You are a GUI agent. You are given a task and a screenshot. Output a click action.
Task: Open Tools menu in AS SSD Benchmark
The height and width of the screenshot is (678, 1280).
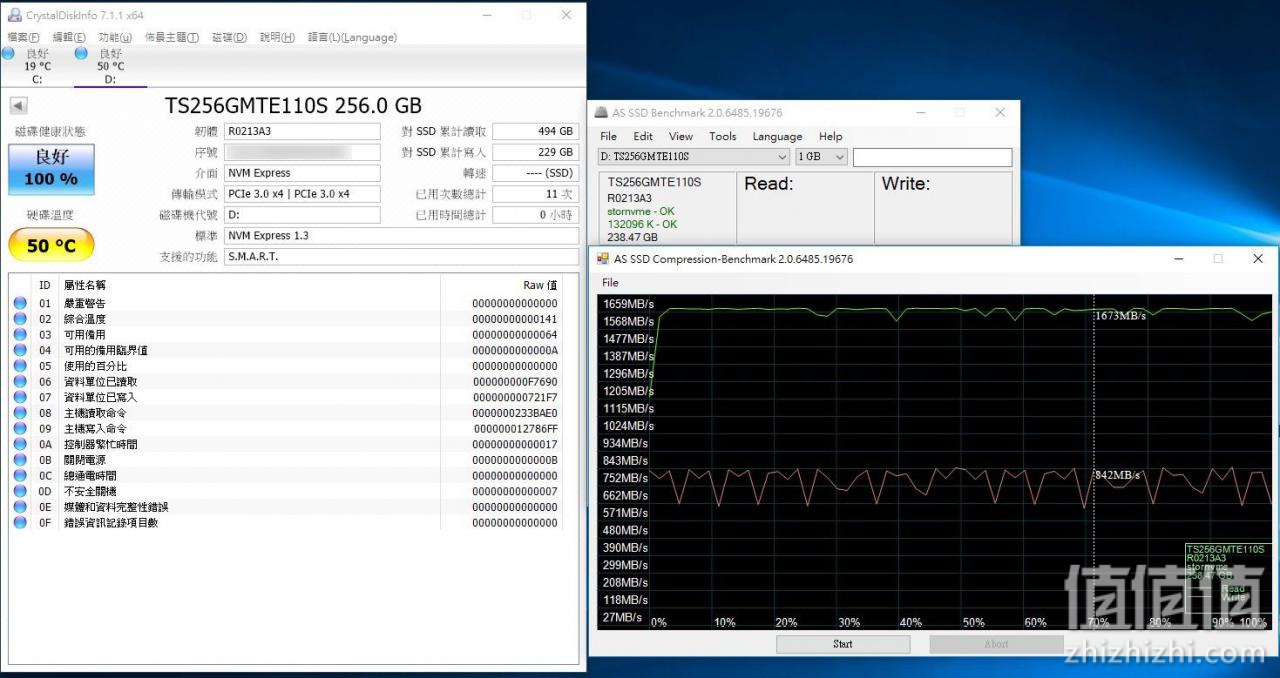tap(723, 137)
